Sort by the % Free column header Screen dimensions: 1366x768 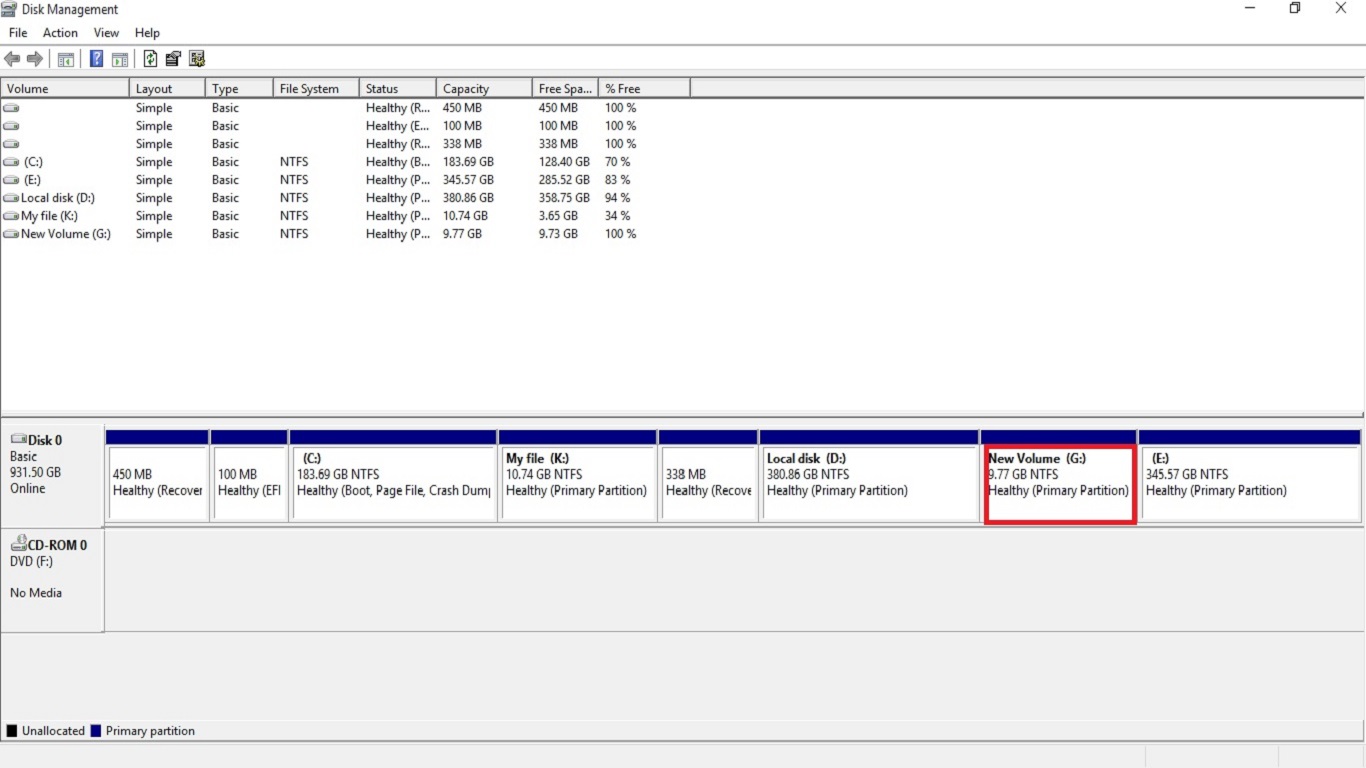pyautogui.click(x=645, y=89)
